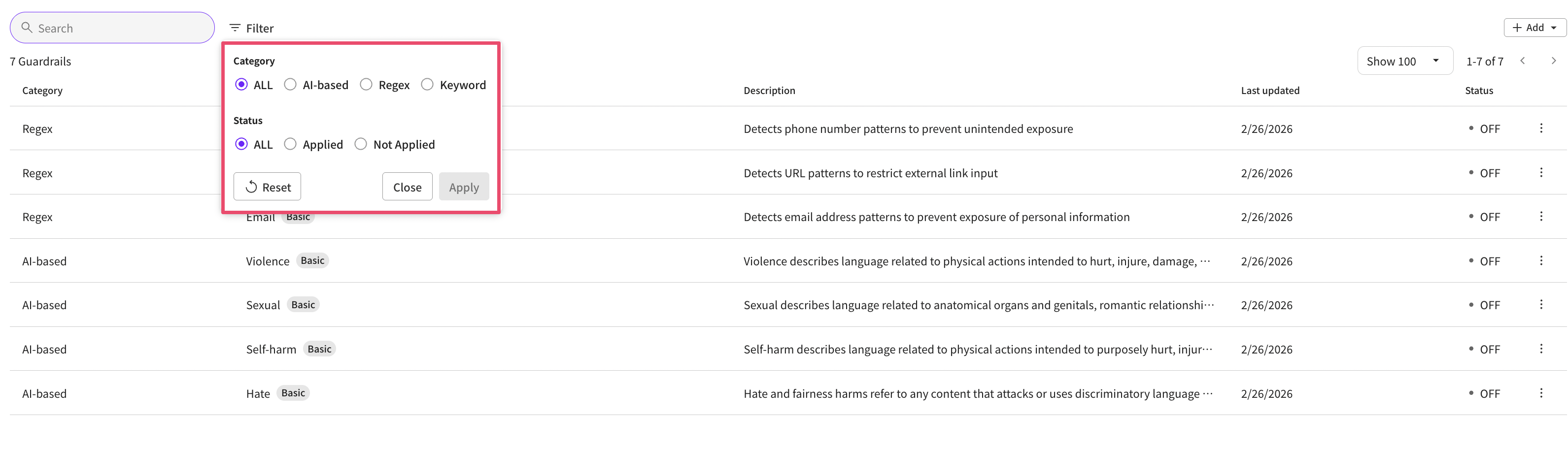The image size is (1568, 449).
Task: Open the three-dot menu for the Violence guardrail
Action: pos(1540,260)
